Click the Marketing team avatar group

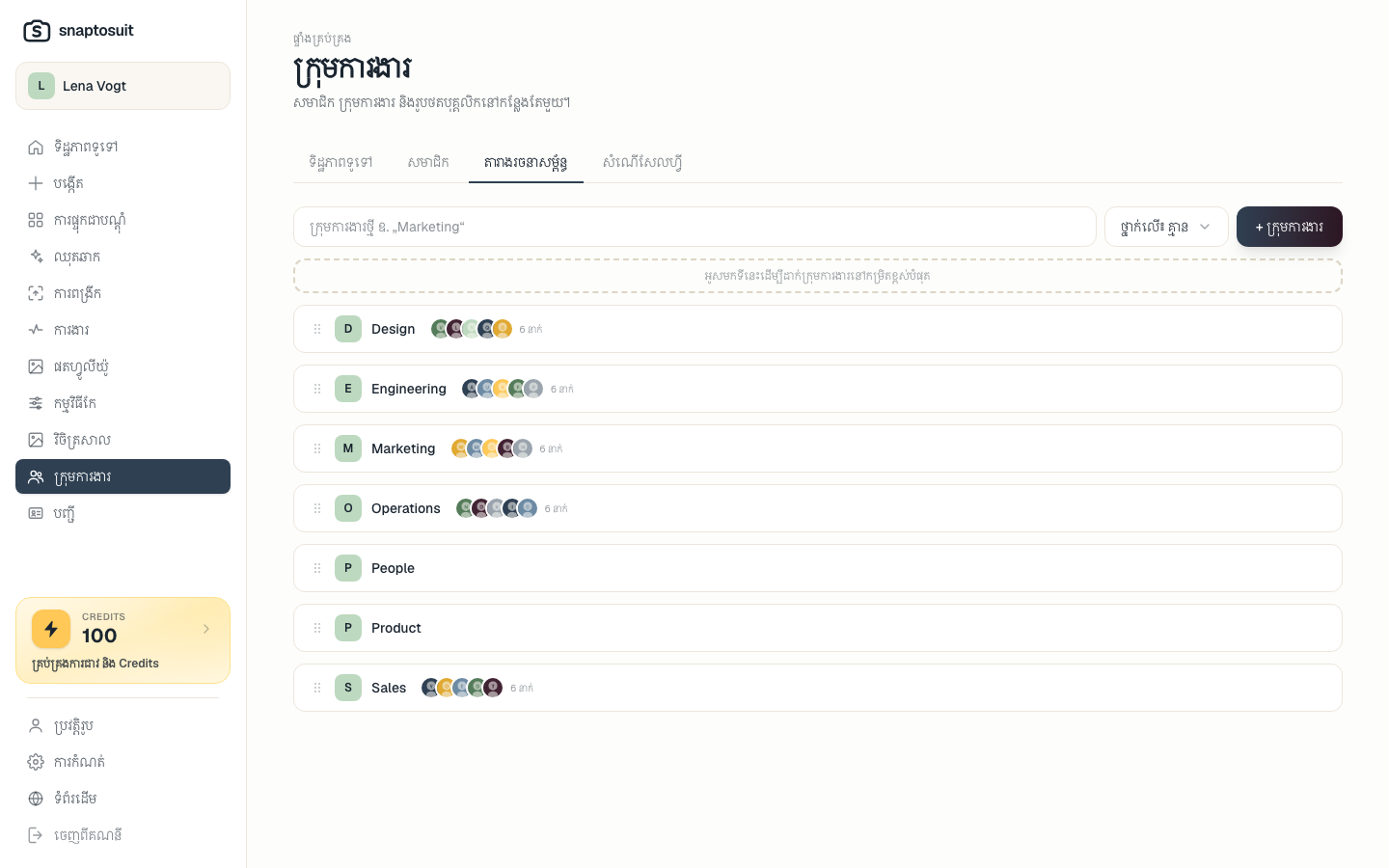coord(492,448)
